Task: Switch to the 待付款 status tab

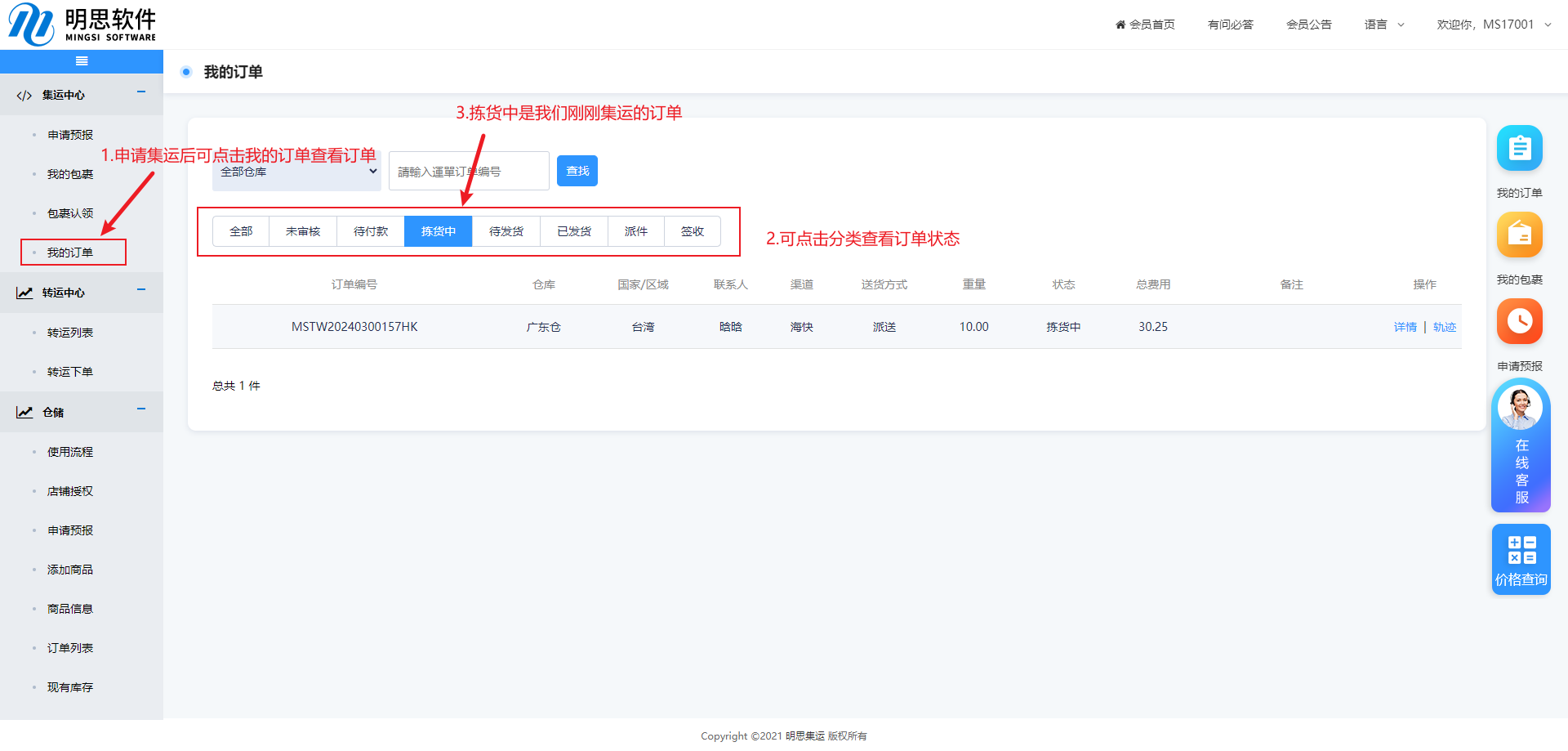Action: pos(371,231)
